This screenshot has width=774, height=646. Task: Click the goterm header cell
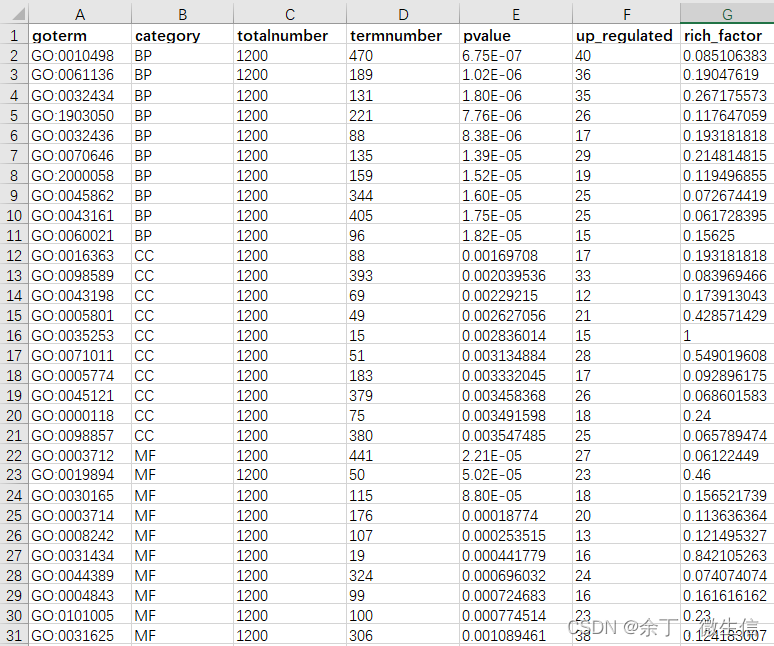[x=80, y=35]
